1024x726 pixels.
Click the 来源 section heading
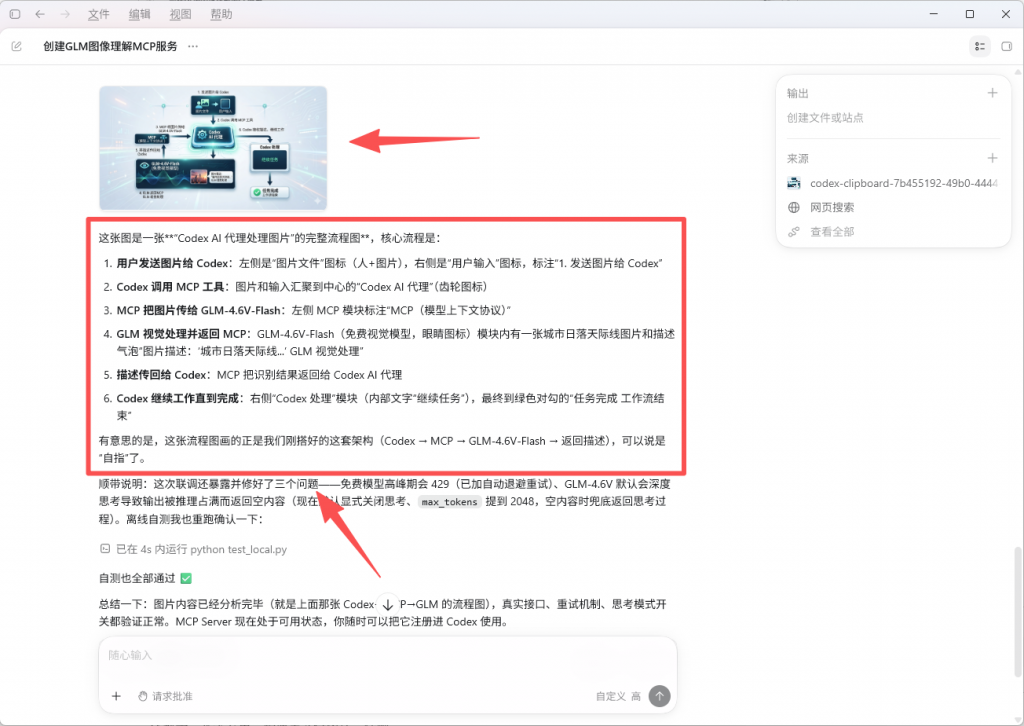(x=797, y=159)
